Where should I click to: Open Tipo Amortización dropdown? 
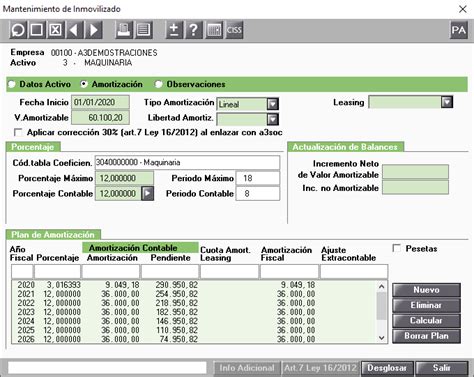click(x=273, y=104)
